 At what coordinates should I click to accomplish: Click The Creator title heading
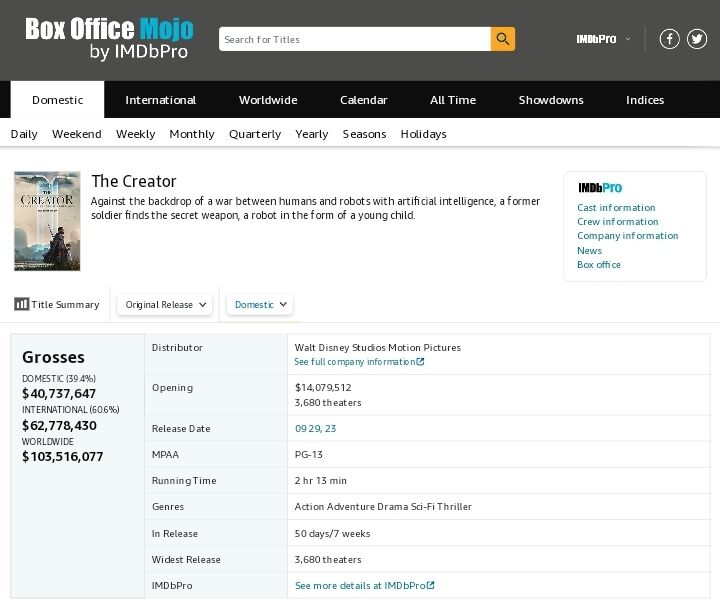pos(134,181)
